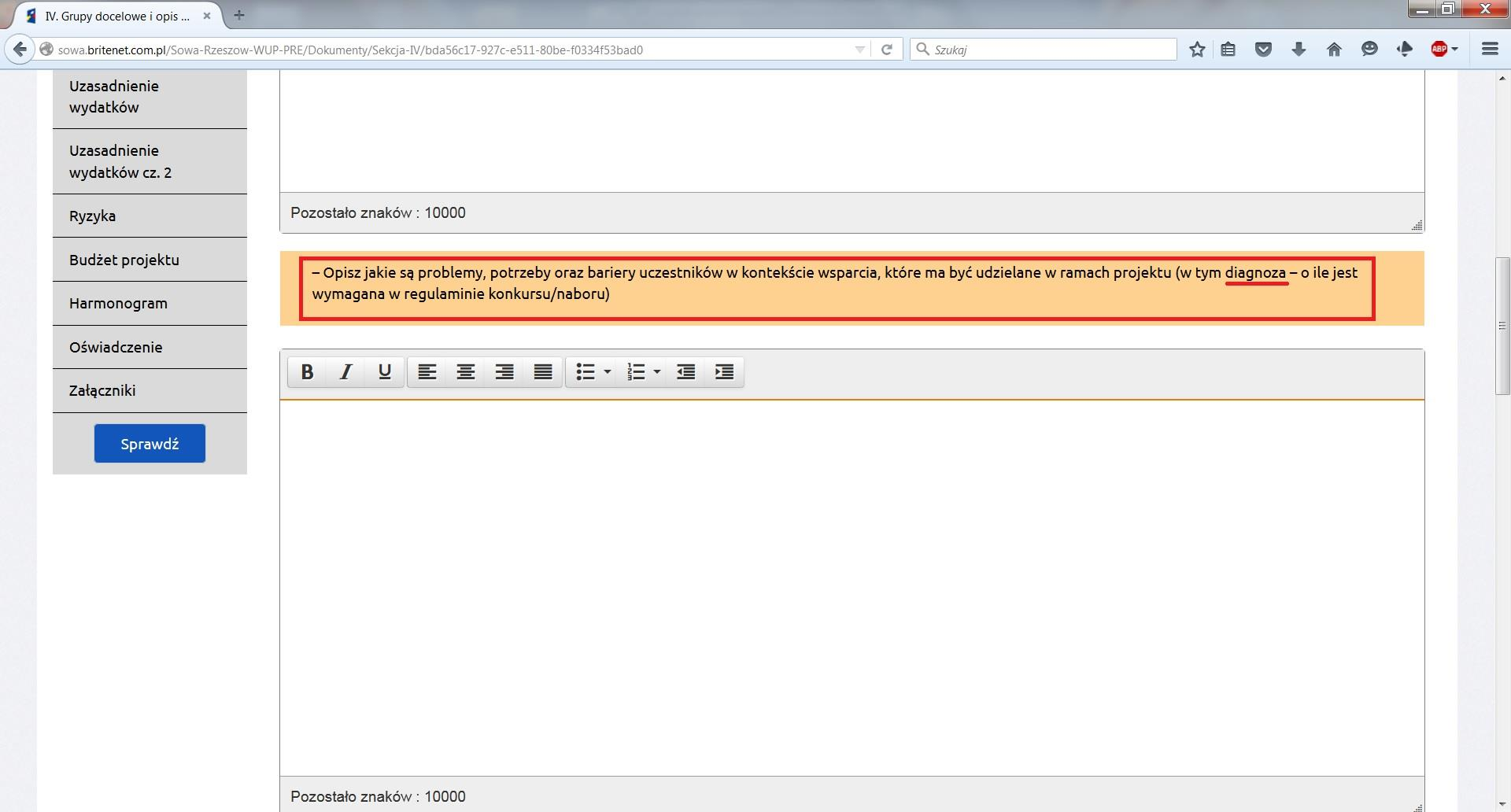Click into the upper editor text area

(852, 131)
